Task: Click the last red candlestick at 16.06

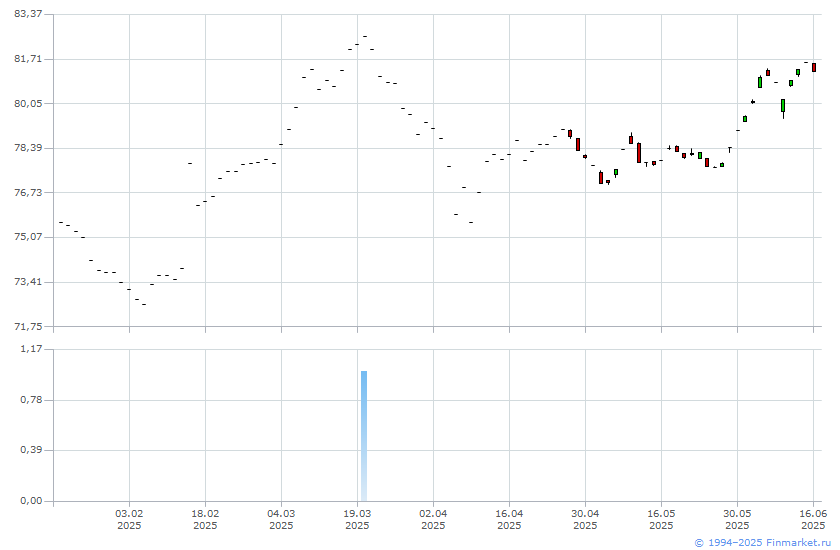Action: pos(814,67)
